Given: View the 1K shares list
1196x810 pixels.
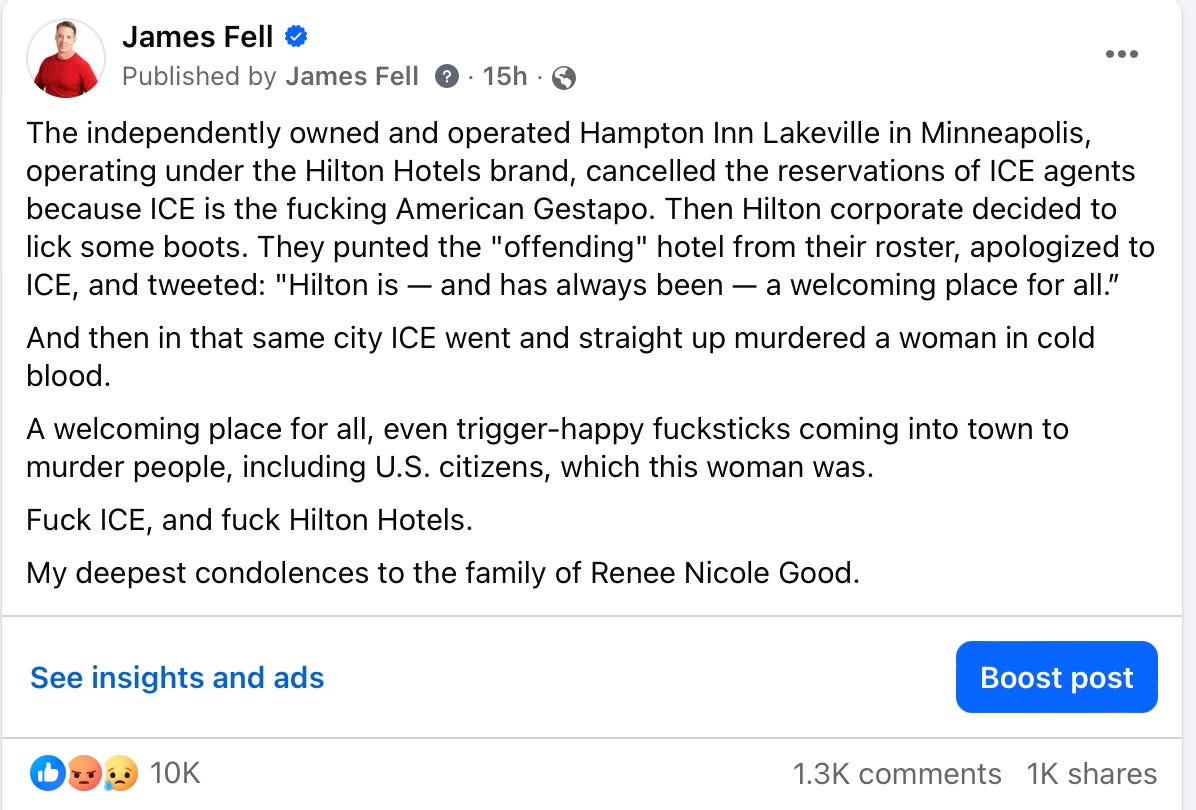Looking at the screenshot, I should [1091, 773].
